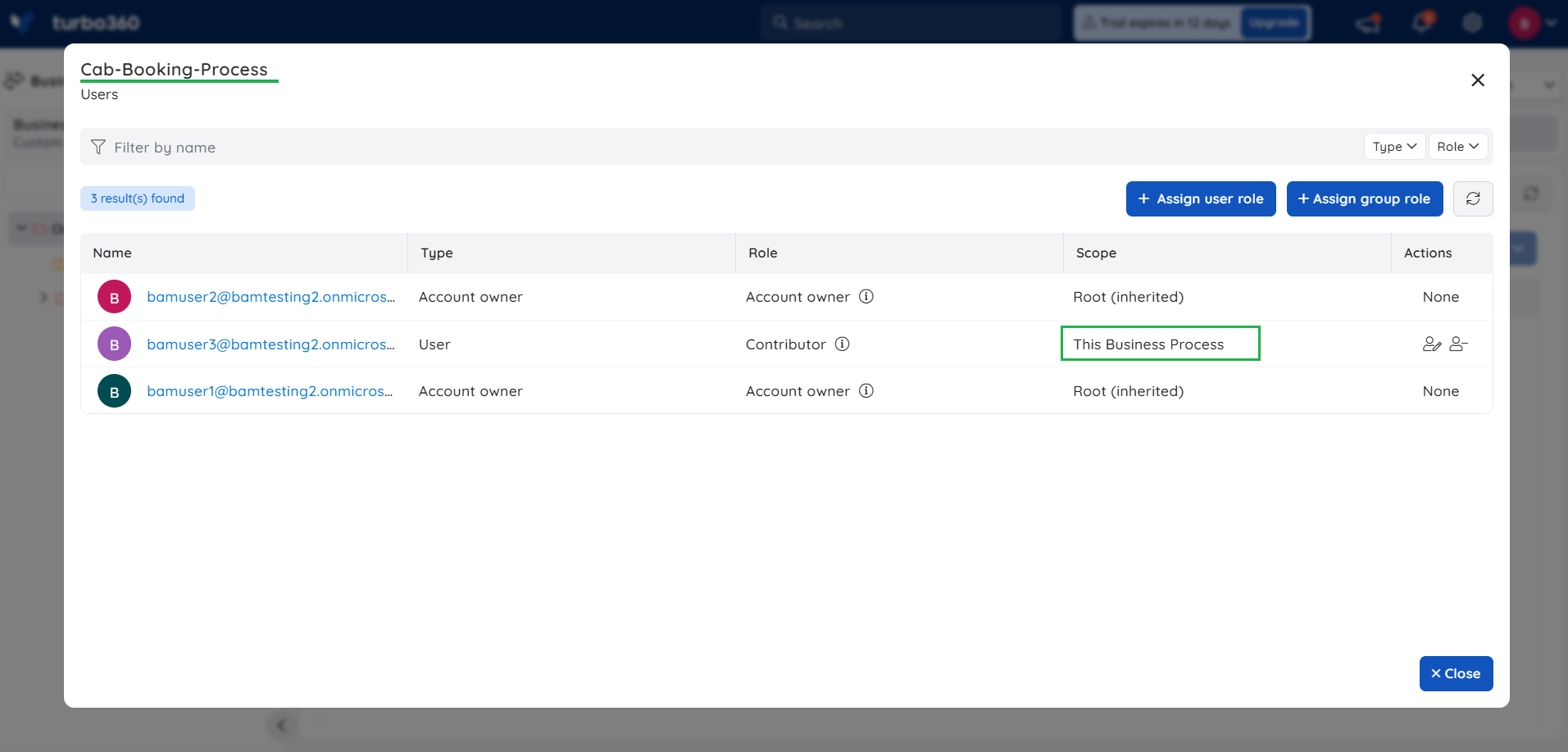Open the Type filter dropdown
Screen dimensions: 1568x752
[1394, 147]
